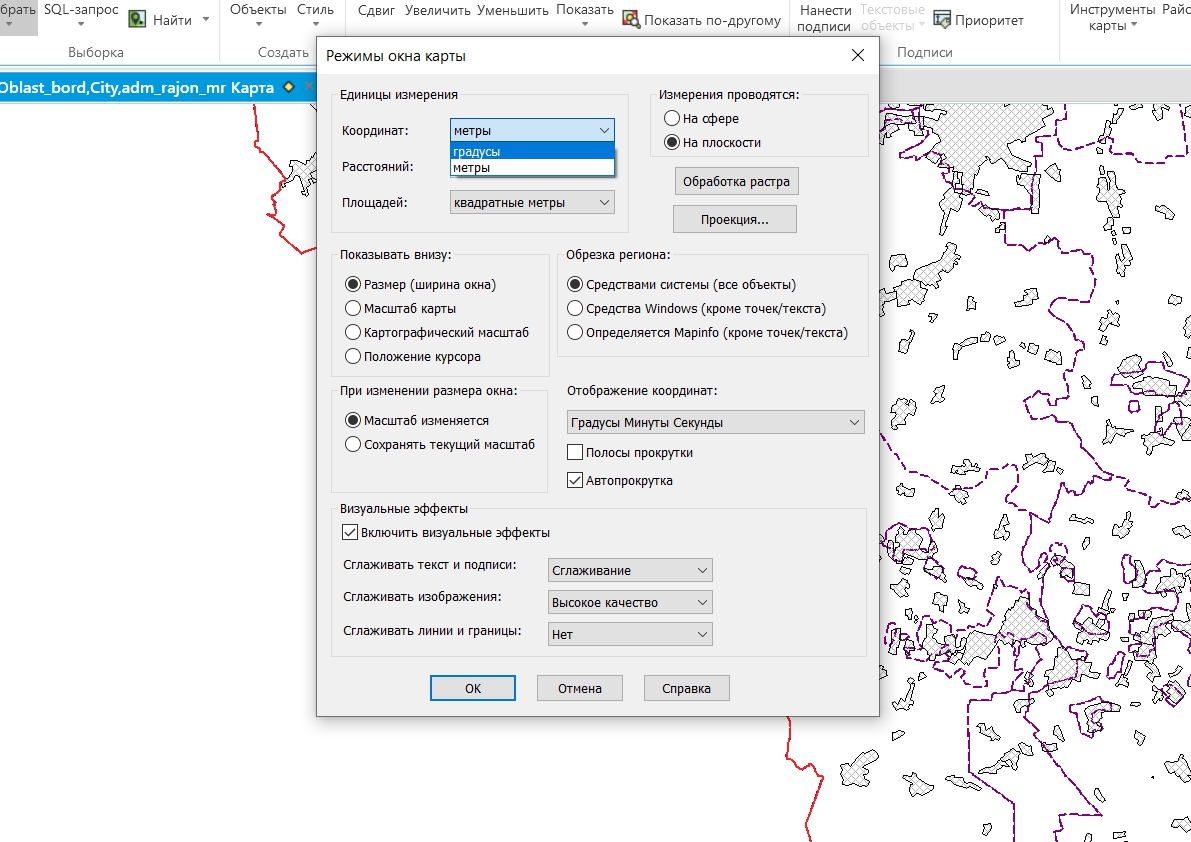Select На сфере measurement option
Viewport: 1191px width, 842px height.
(x=671, y=118)
